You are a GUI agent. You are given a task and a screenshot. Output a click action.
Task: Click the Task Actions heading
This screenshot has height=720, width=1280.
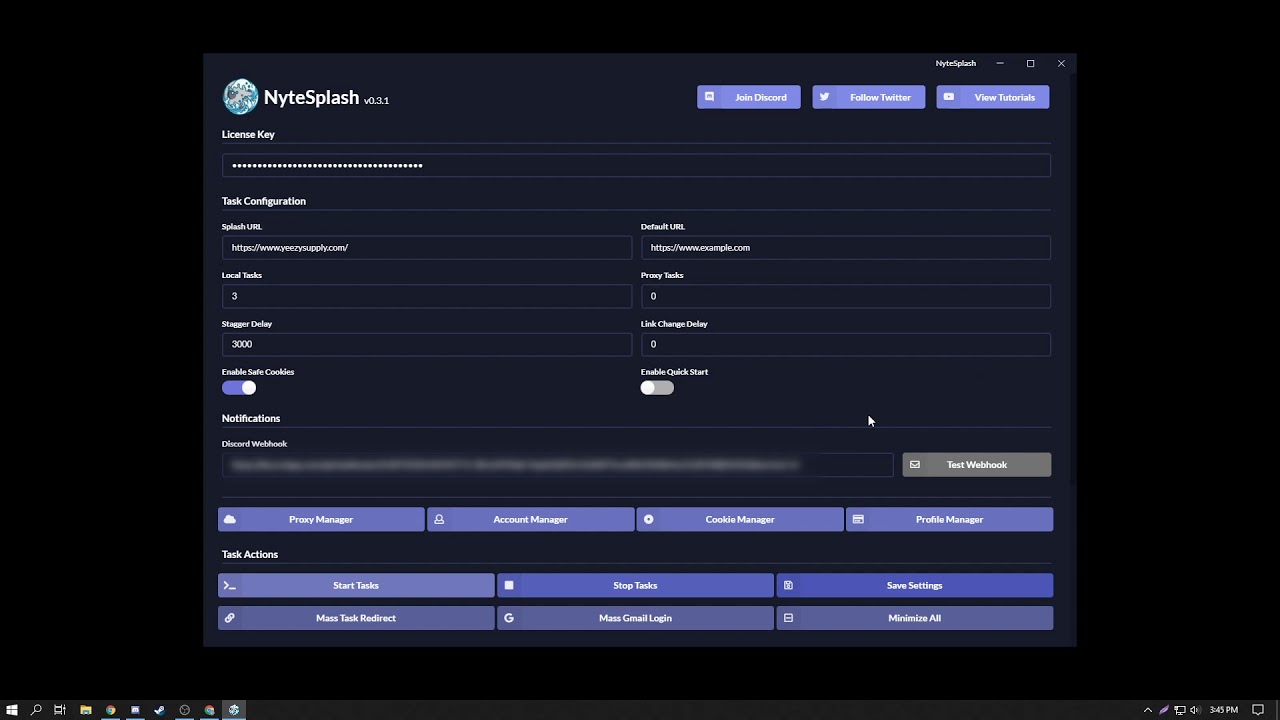(250, 554)
